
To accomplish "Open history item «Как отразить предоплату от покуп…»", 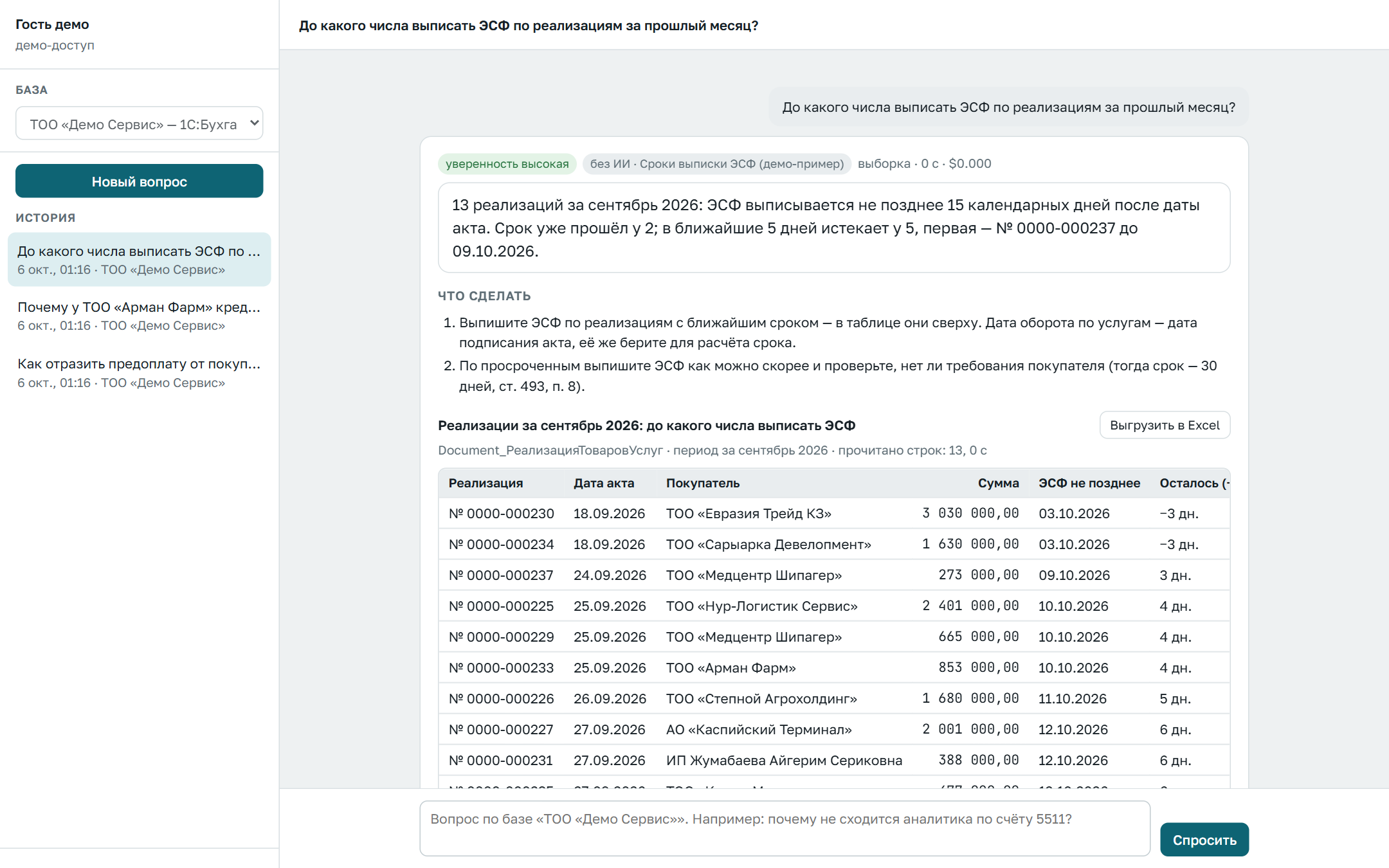I will tap(139, 373).
